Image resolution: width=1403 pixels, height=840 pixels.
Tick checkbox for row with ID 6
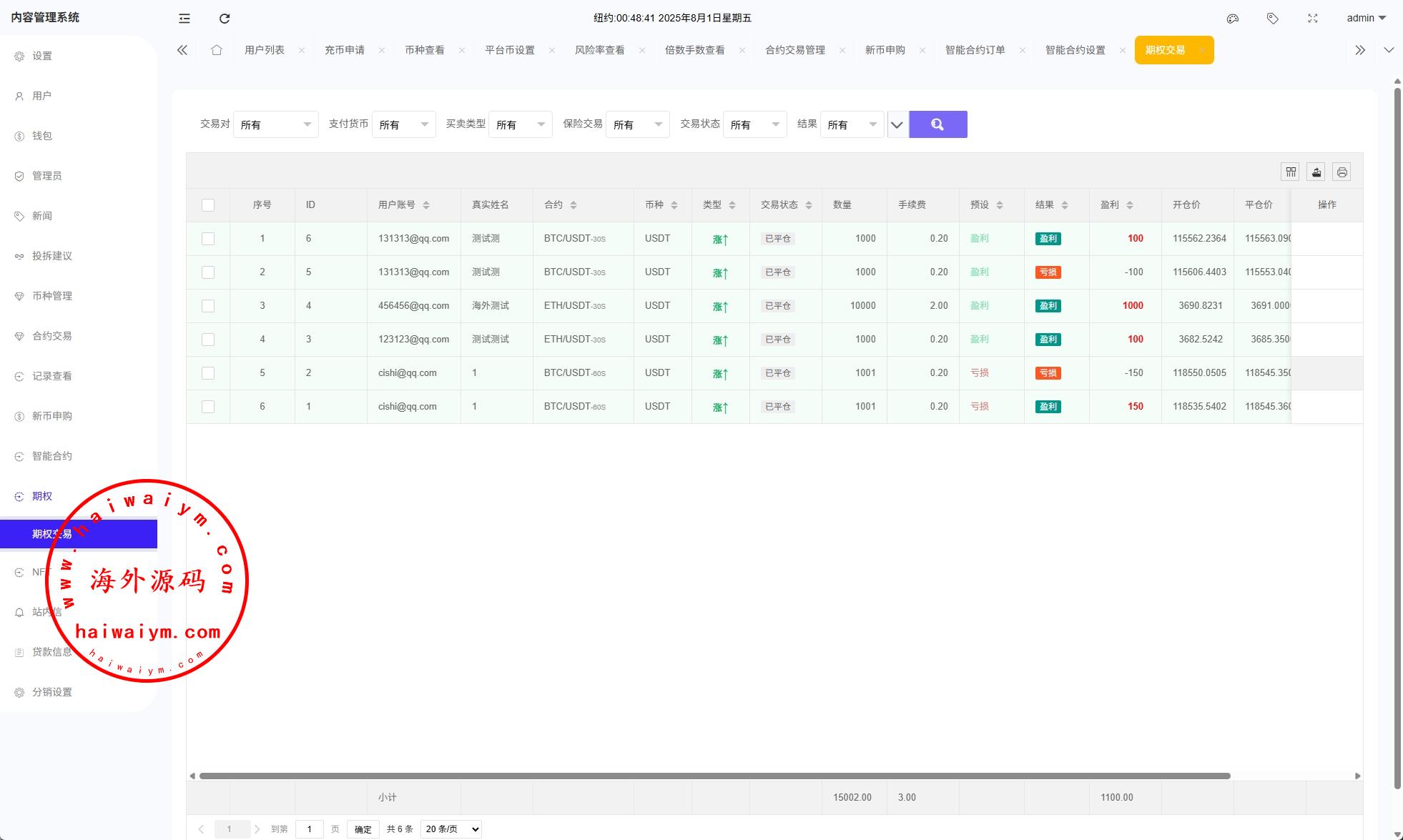pyautogui.click(x=208, y=239)
